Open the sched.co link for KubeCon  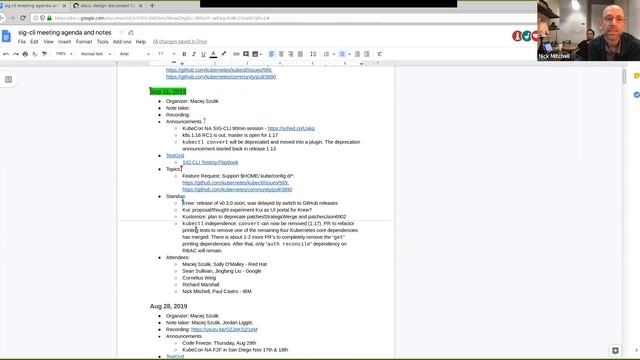click(x=291, y=128)
